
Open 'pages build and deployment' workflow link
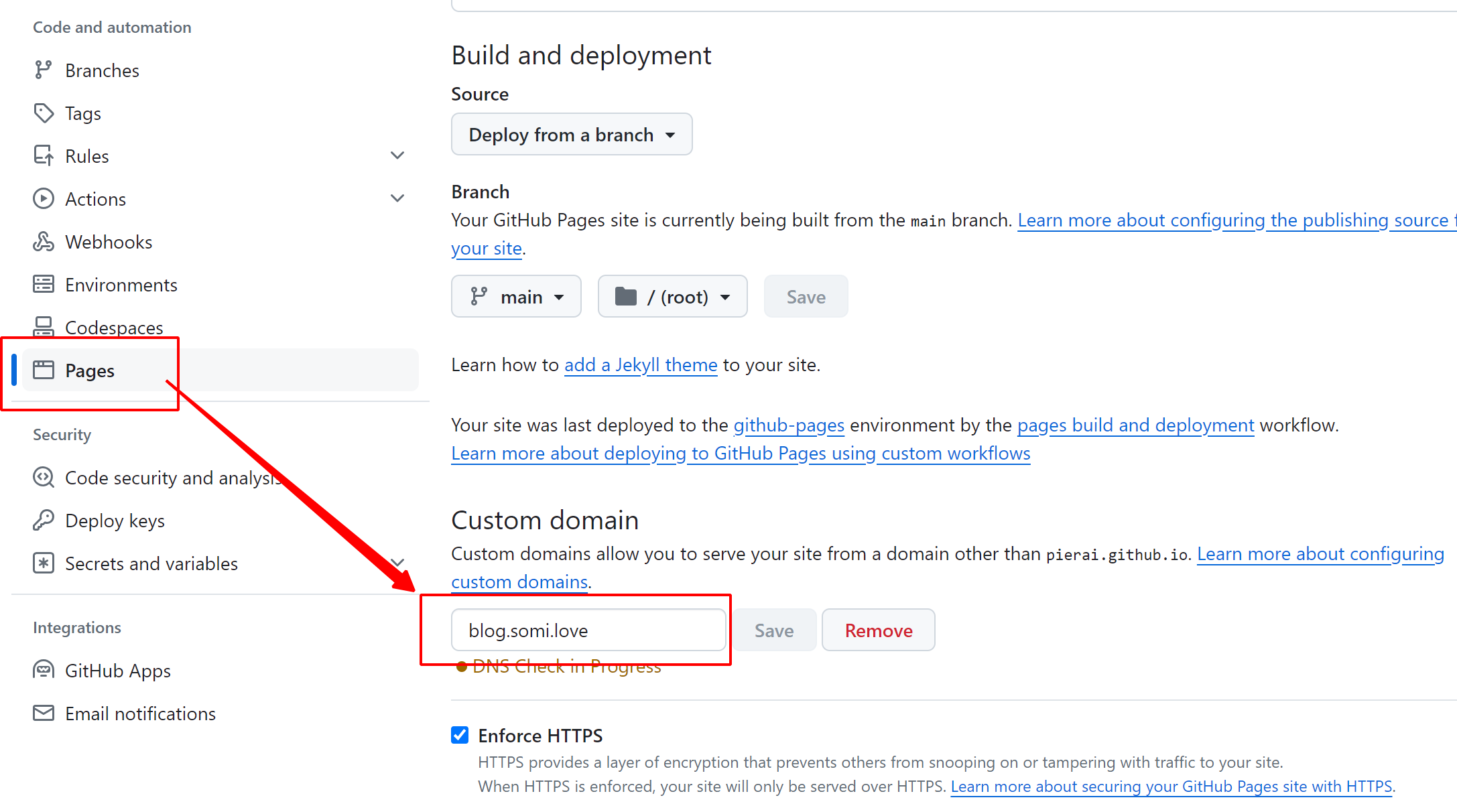[1136, 425]
